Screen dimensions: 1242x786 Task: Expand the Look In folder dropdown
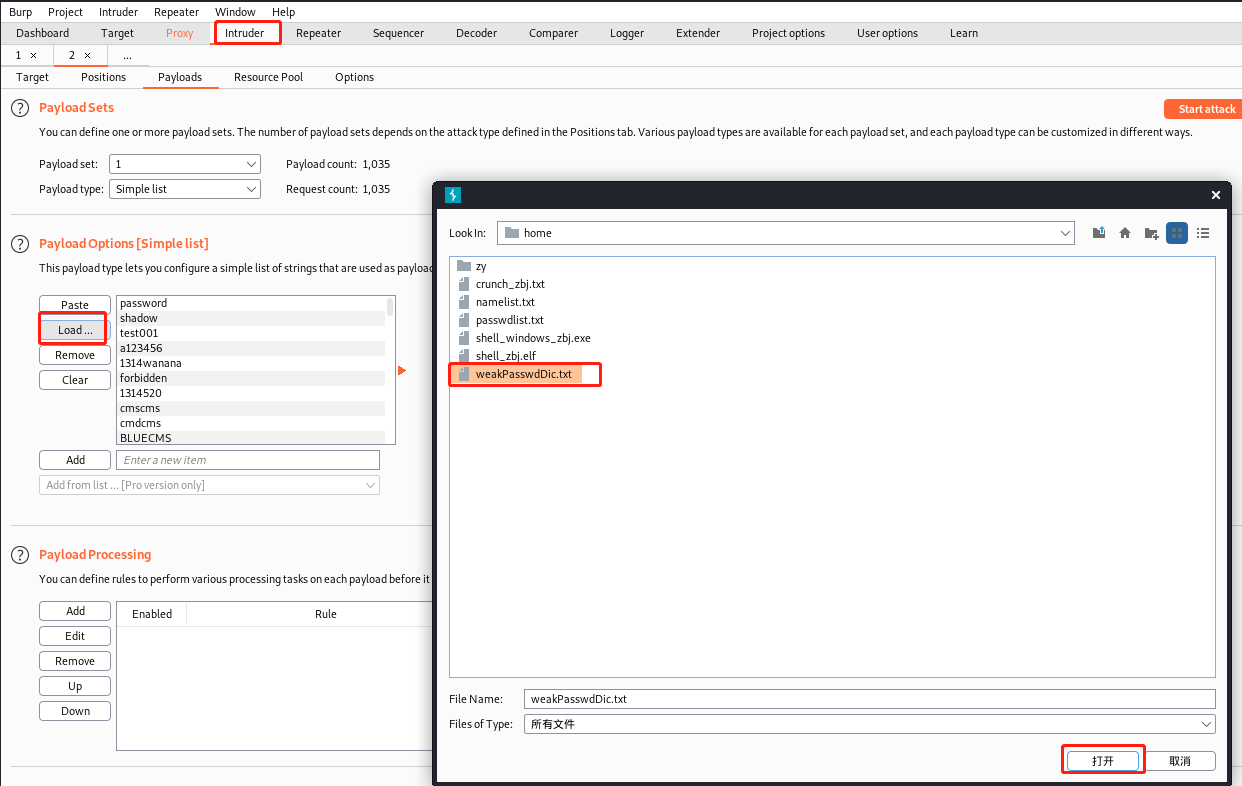(1065, 233)
